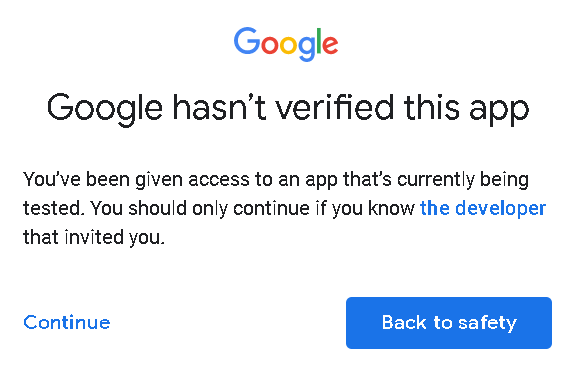Click the yellow o in the Google logo
581x390 pixels.
click(x=289, y=44)
